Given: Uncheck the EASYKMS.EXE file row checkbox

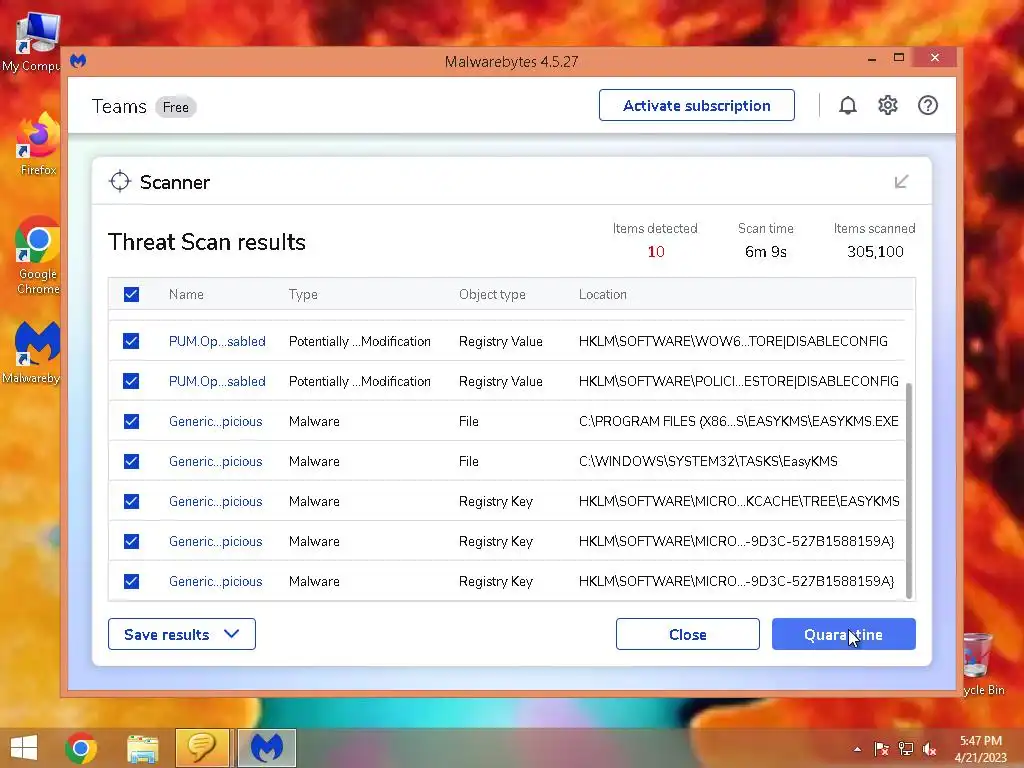Looking at the screenshot, I should (131, 421).
